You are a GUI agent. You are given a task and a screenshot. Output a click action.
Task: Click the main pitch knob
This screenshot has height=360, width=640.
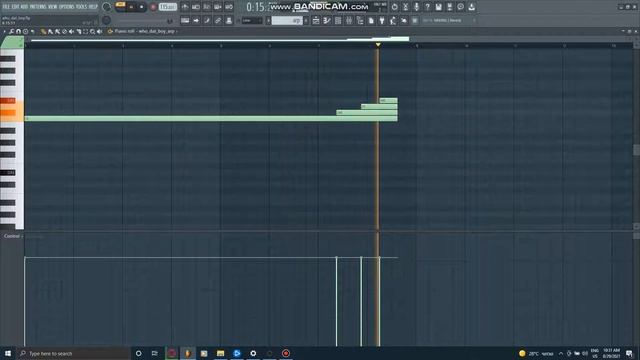[x=107, y=20]
